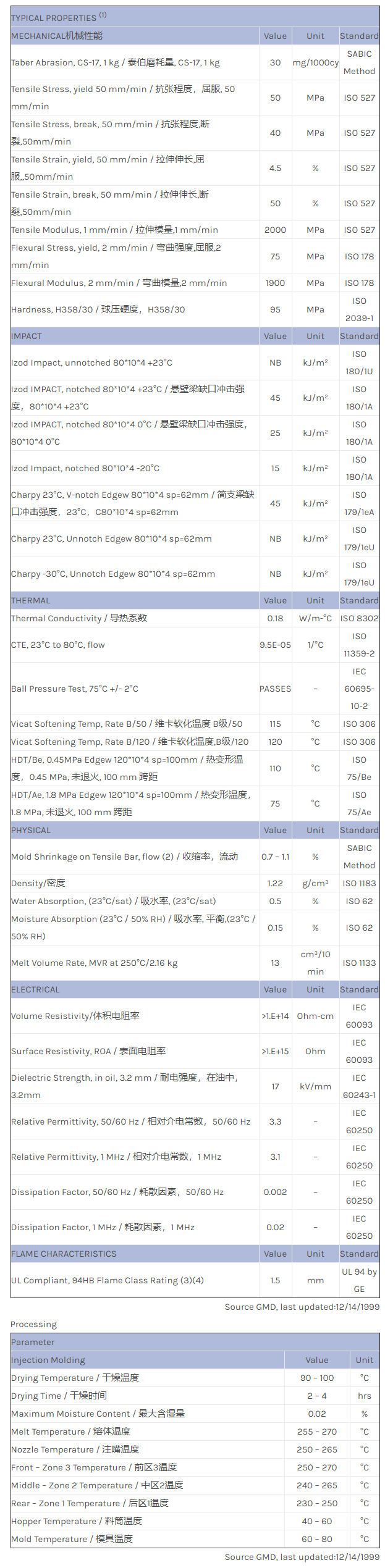Click the Izod Impact unnotched row label
Viewport: 385px width, 1568px height.
[91, 363]
